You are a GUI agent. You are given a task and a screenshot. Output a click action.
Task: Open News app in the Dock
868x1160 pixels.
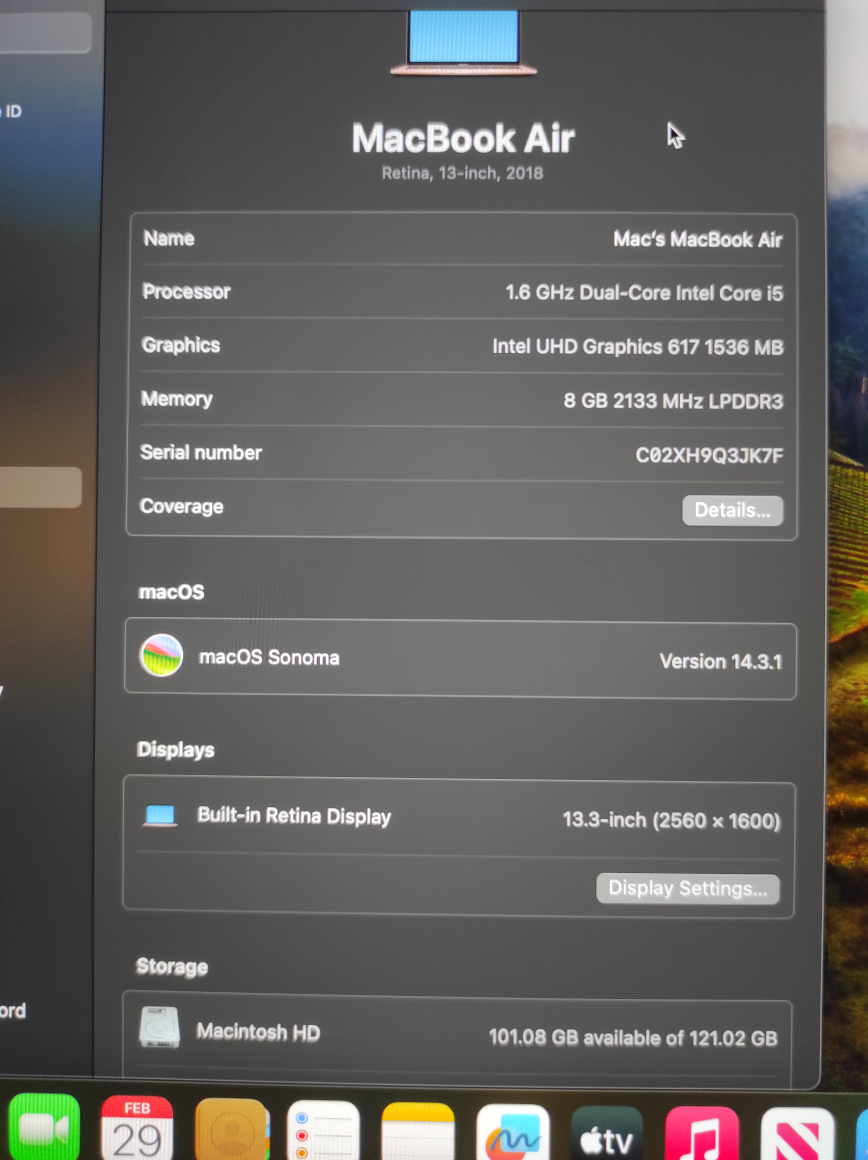797,1135
